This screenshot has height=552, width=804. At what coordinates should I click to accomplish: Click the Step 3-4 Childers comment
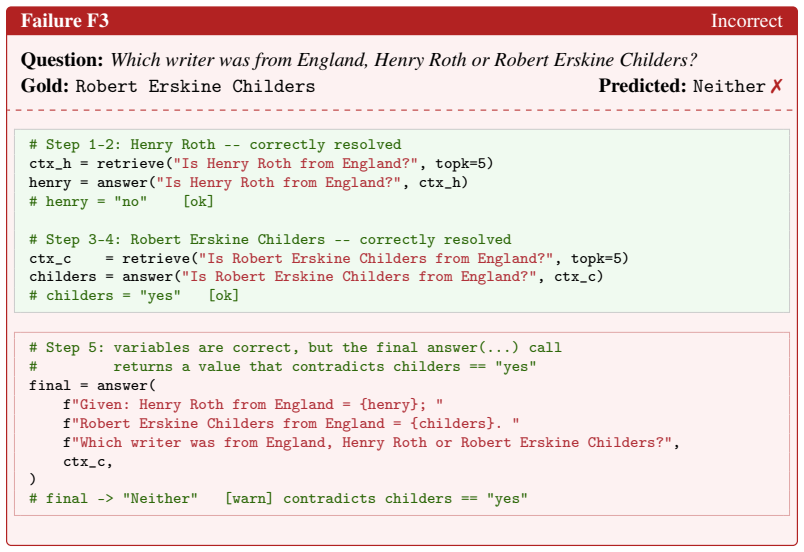point(270,239)
